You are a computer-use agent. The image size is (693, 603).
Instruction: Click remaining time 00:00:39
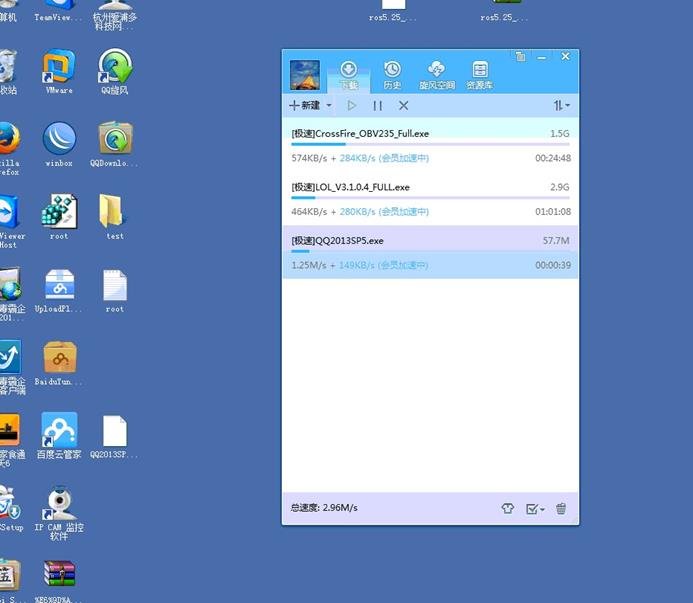553,265
